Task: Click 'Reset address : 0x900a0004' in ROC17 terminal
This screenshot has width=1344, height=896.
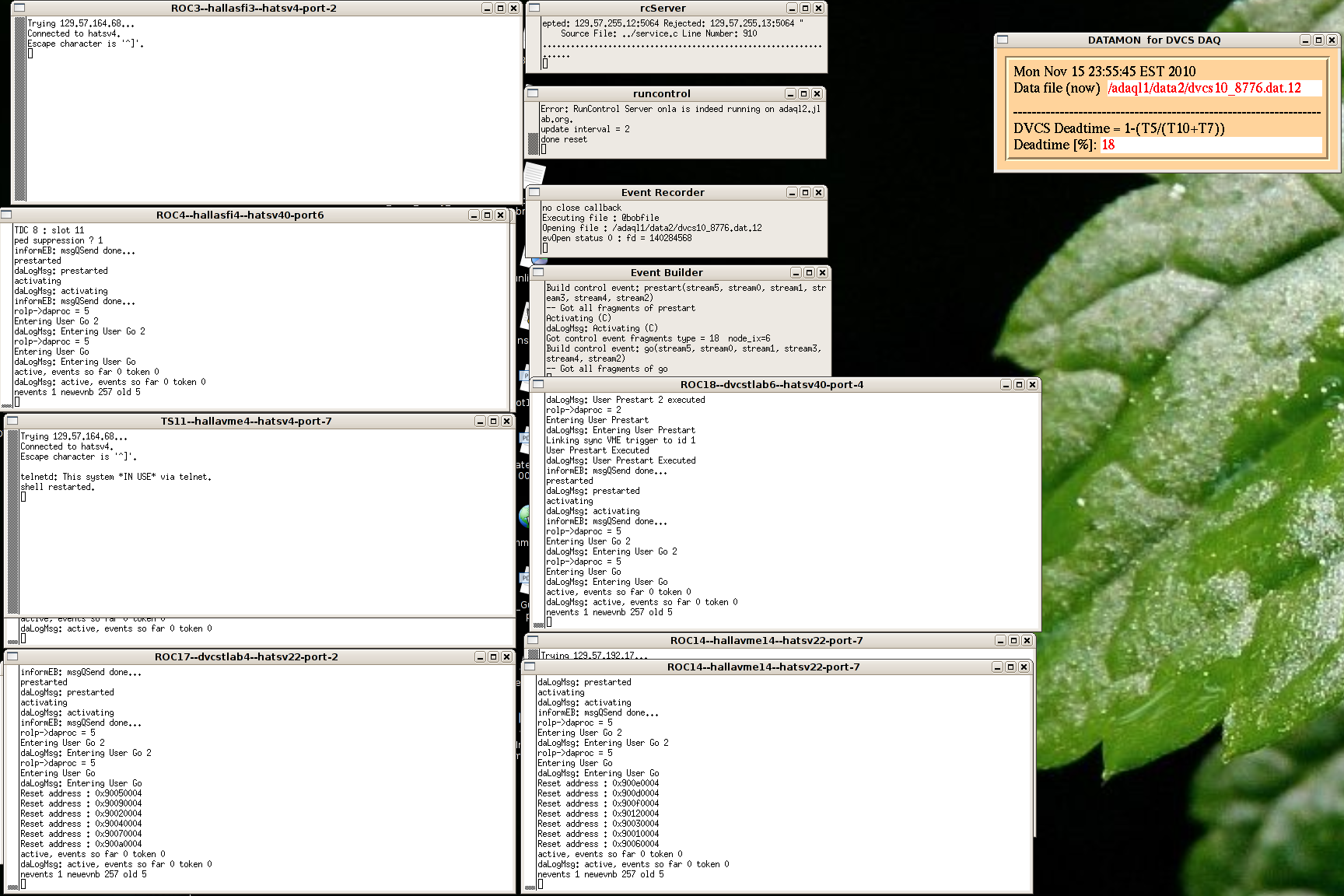Action: [x=81, y=844]
